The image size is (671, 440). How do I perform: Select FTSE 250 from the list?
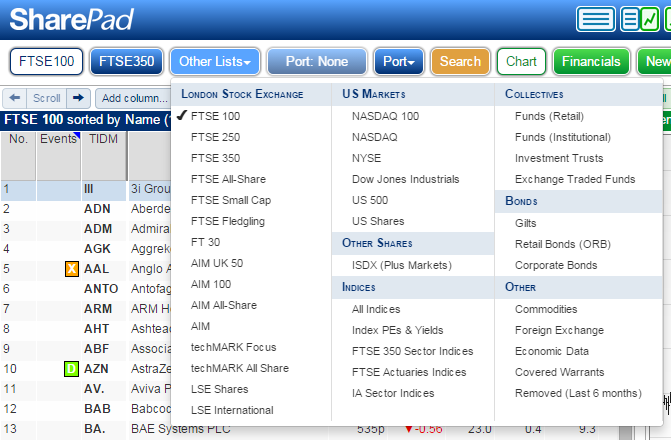tap(215, 137)
